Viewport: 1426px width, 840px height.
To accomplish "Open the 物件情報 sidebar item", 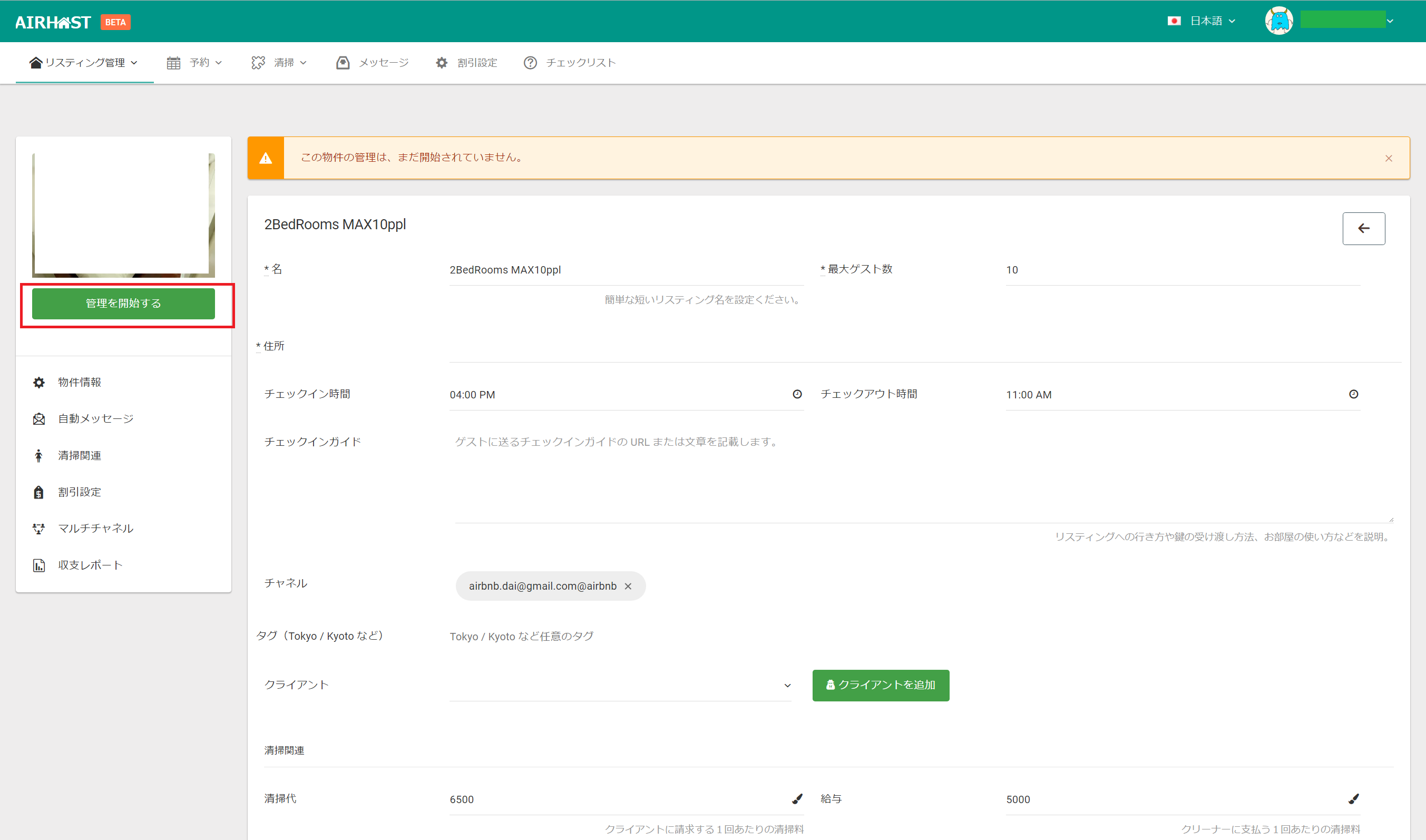I will pyautogui.click(x=79, y=382).
